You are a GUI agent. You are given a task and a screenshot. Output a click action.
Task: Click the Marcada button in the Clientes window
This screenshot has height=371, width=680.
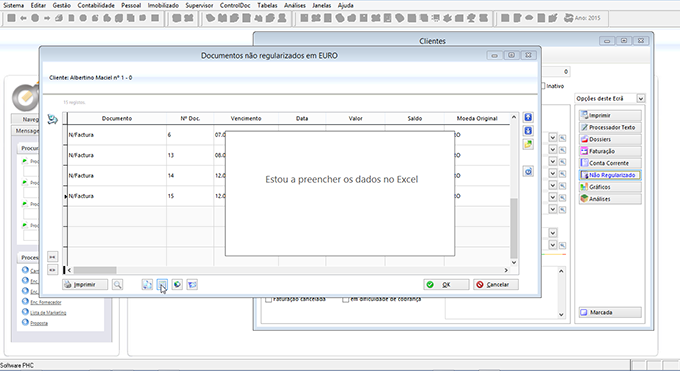click(610, 312)
